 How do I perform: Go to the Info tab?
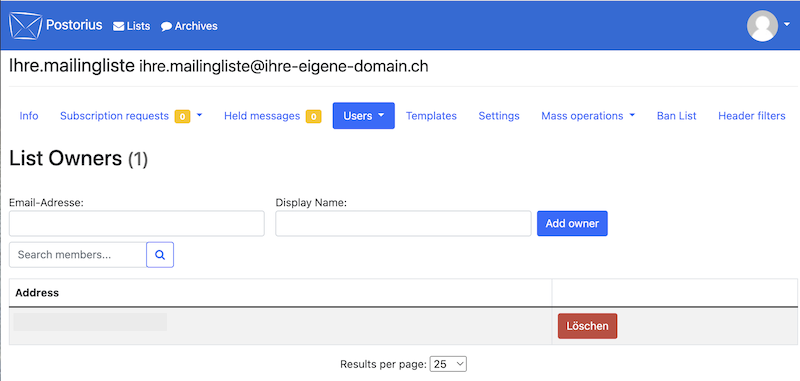pos(29,116)
